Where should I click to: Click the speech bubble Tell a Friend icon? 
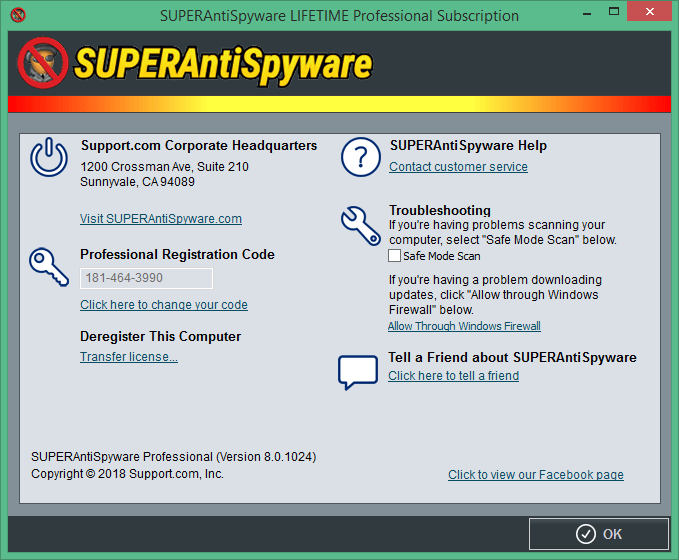[x=358, y=372]
